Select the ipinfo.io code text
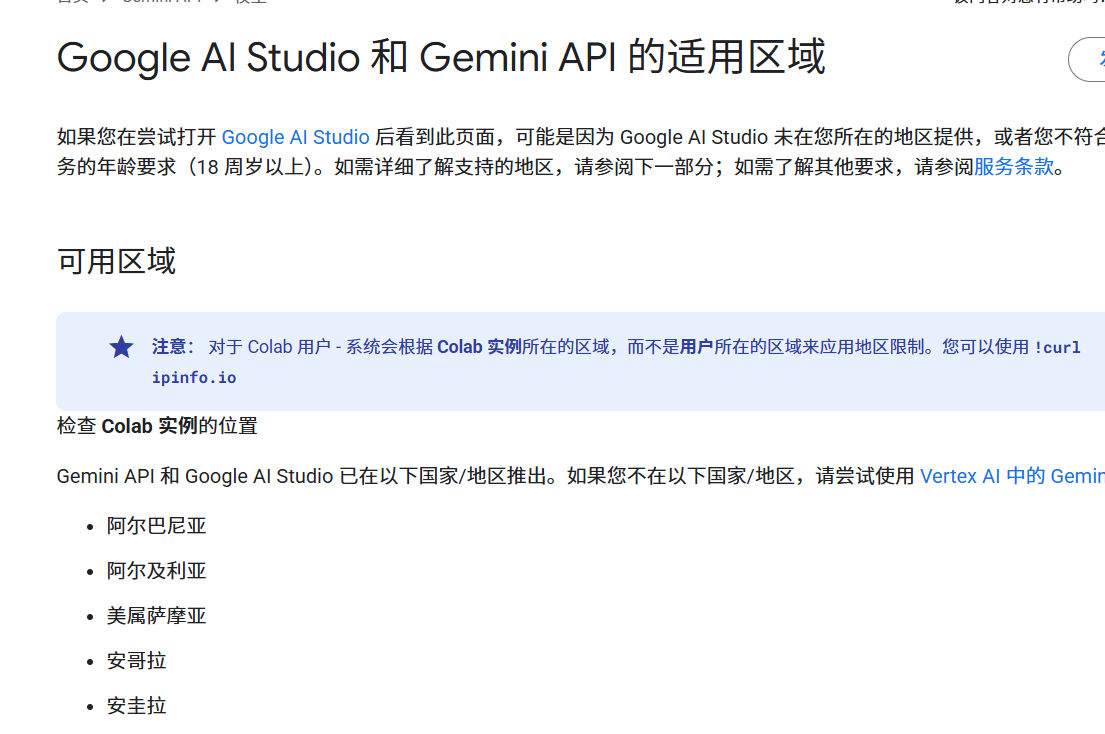1105x734 pixels. pyautogui.click(x=194, y=378)
